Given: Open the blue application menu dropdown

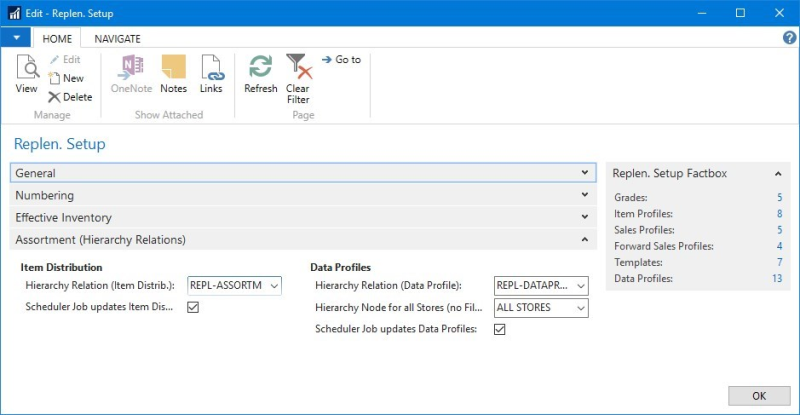Looking at the screenshot, I should click(16, 38).
